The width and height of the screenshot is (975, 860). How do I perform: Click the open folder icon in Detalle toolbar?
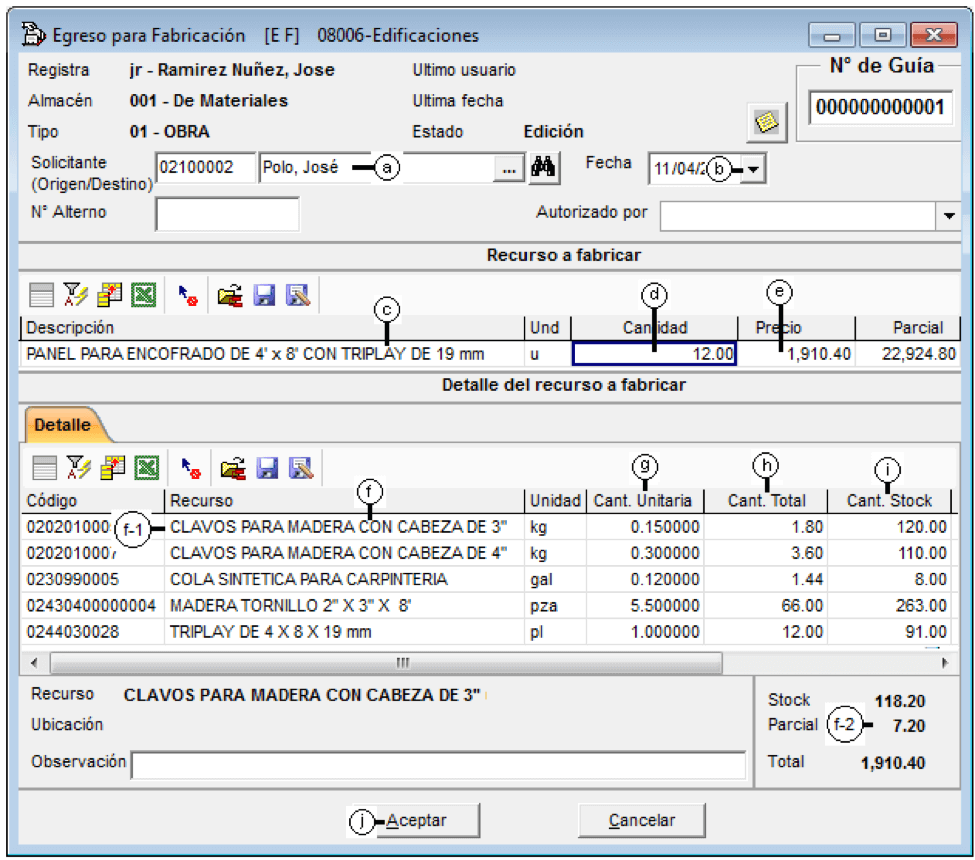(x=233, y=468)
